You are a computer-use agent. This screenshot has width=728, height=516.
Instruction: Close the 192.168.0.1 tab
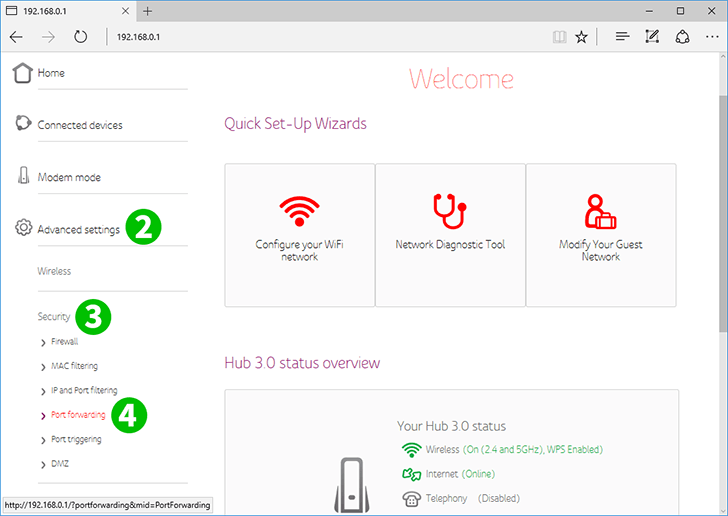[125, 11]
